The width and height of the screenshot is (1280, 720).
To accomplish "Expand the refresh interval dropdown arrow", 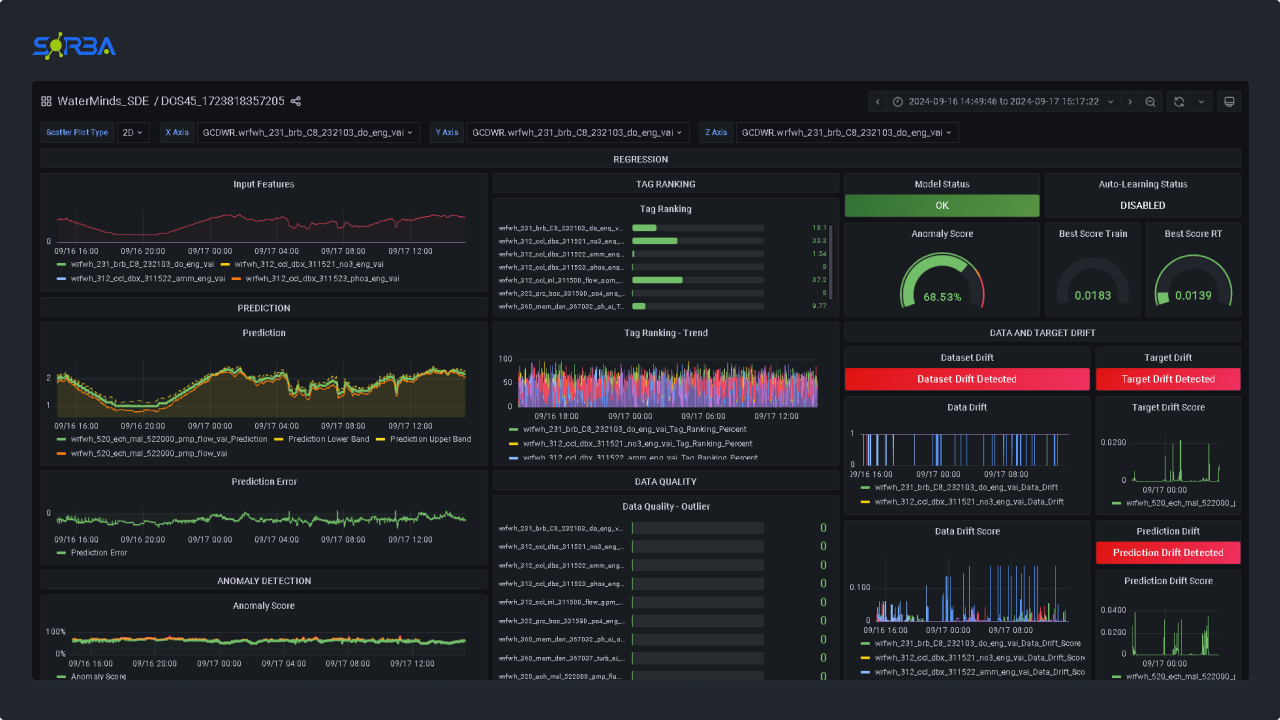I will [x=1201, y=101].
